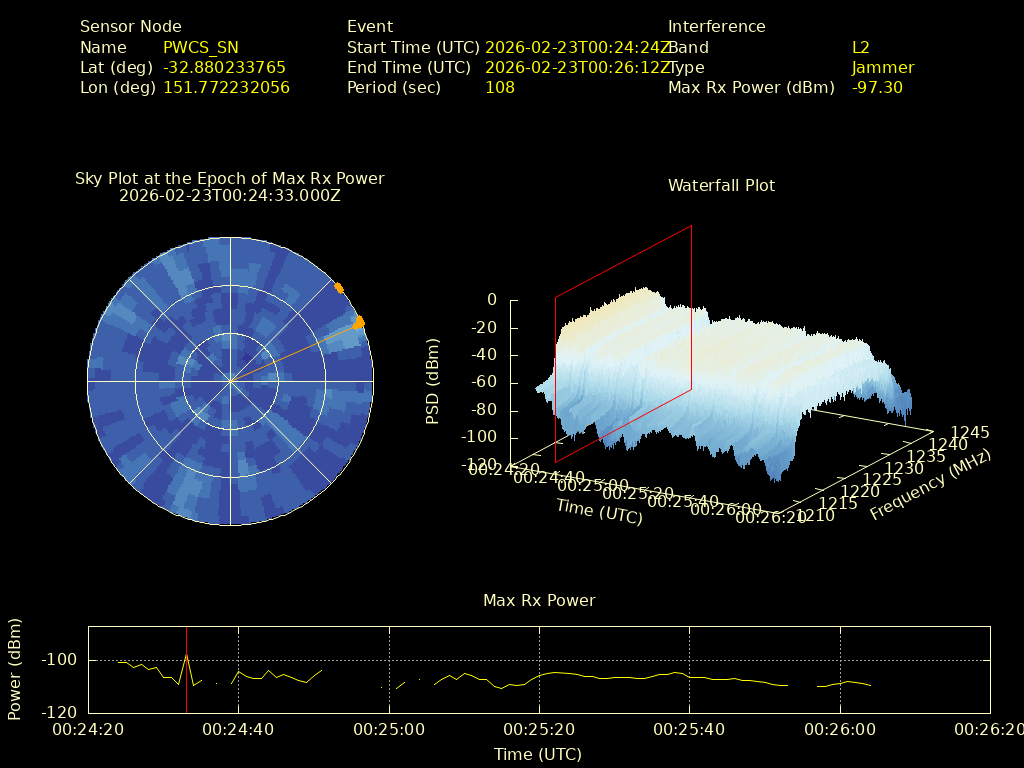
Task: Click the Waterfall Plot title
Action: 721,185
